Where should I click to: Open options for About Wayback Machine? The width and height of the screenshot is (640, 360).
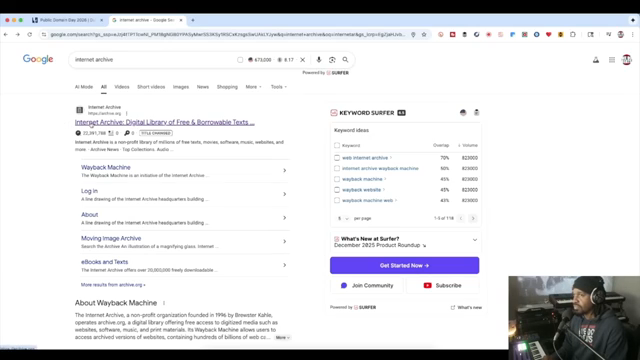coord(164,303)
